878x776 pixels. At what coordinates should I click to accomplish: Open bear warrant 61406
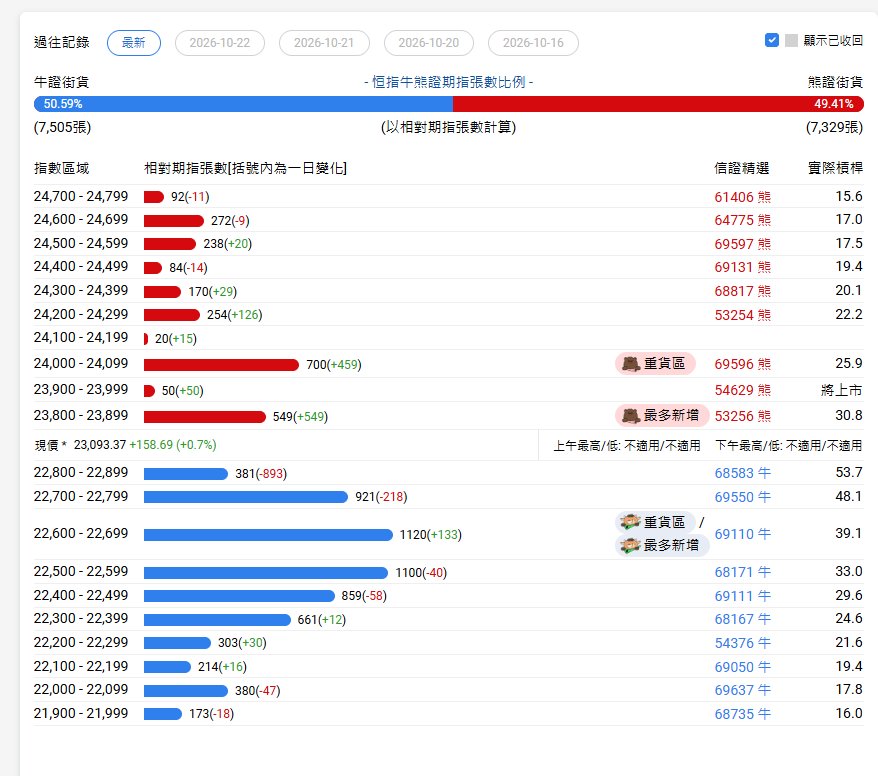click(742, 197)
